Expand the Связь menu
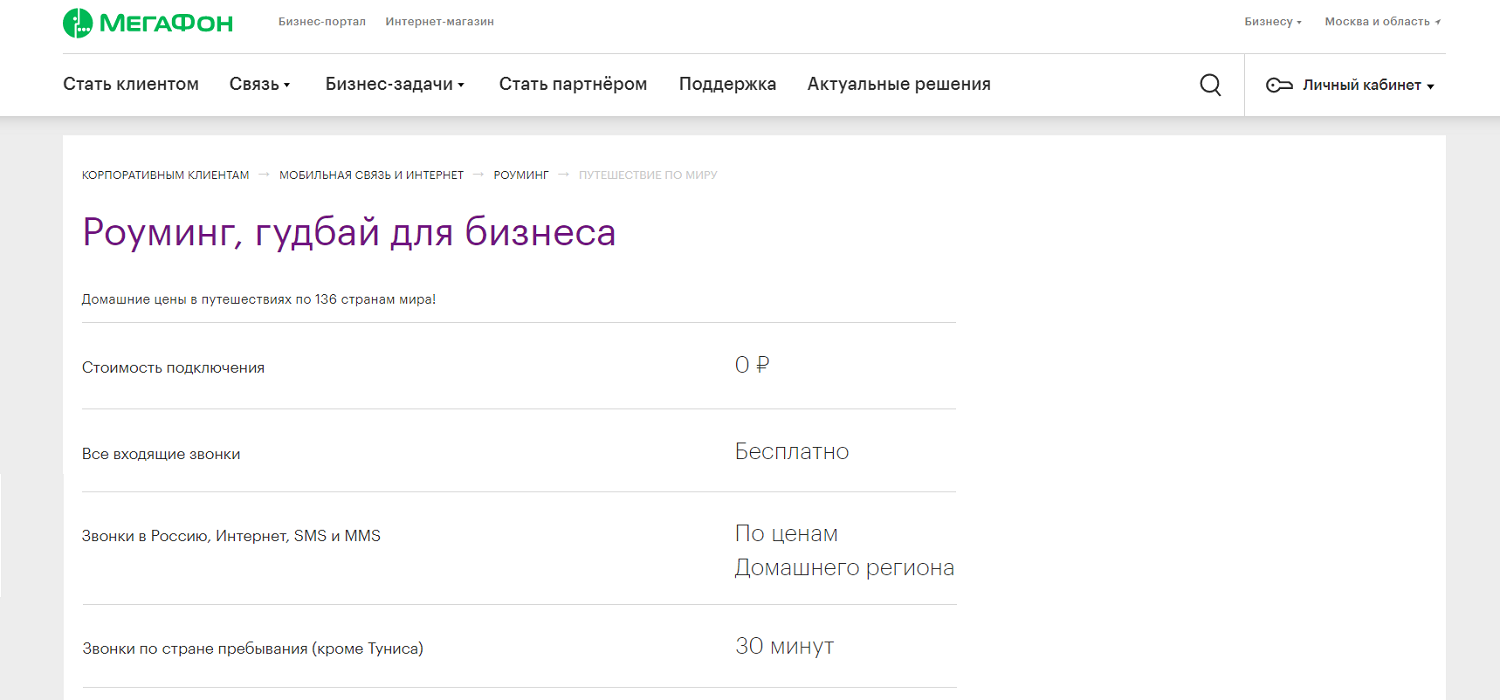 260,84
